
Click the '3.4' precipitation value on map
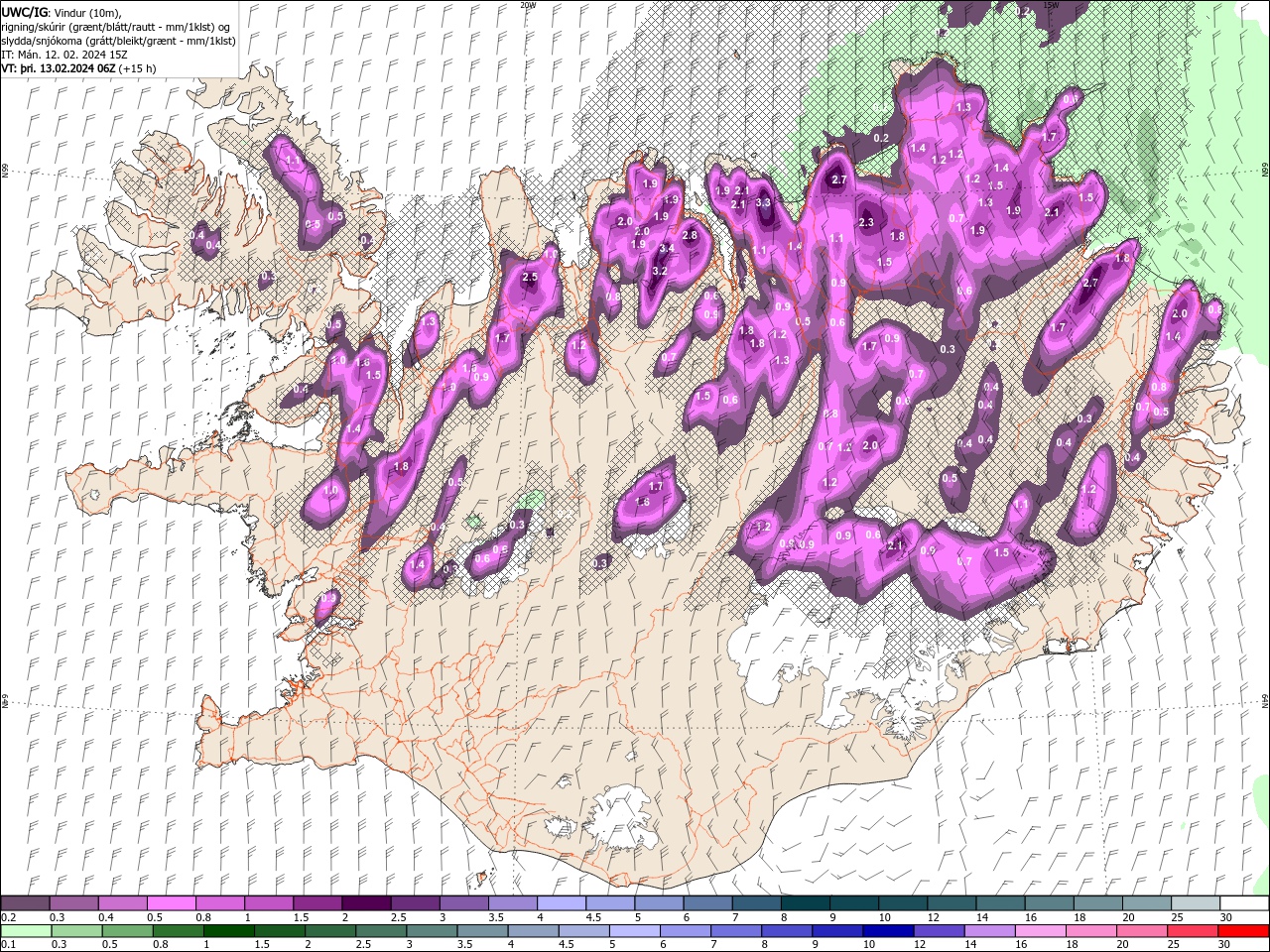pos(668,248)
